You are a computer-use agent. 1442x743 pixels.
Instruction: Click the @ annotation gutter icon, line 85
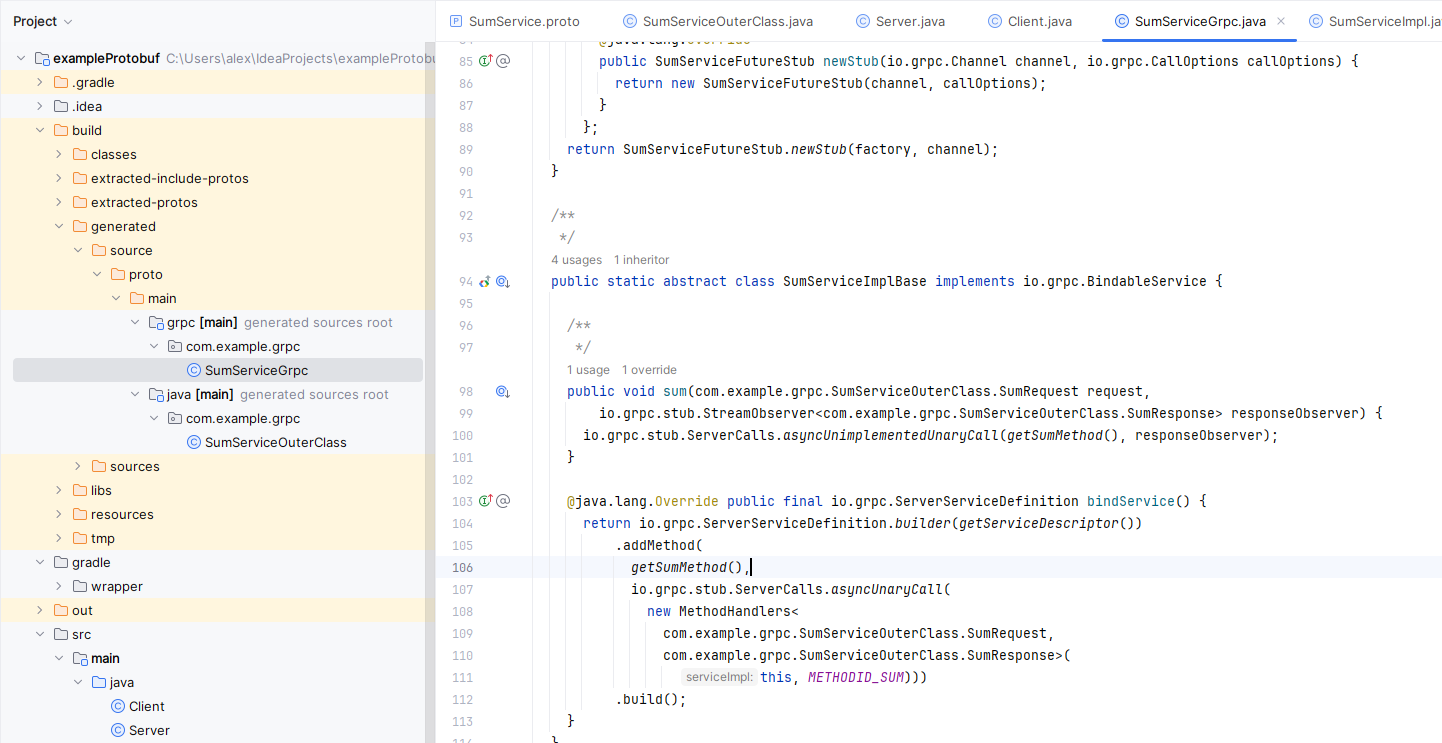[x=503, y=61]
